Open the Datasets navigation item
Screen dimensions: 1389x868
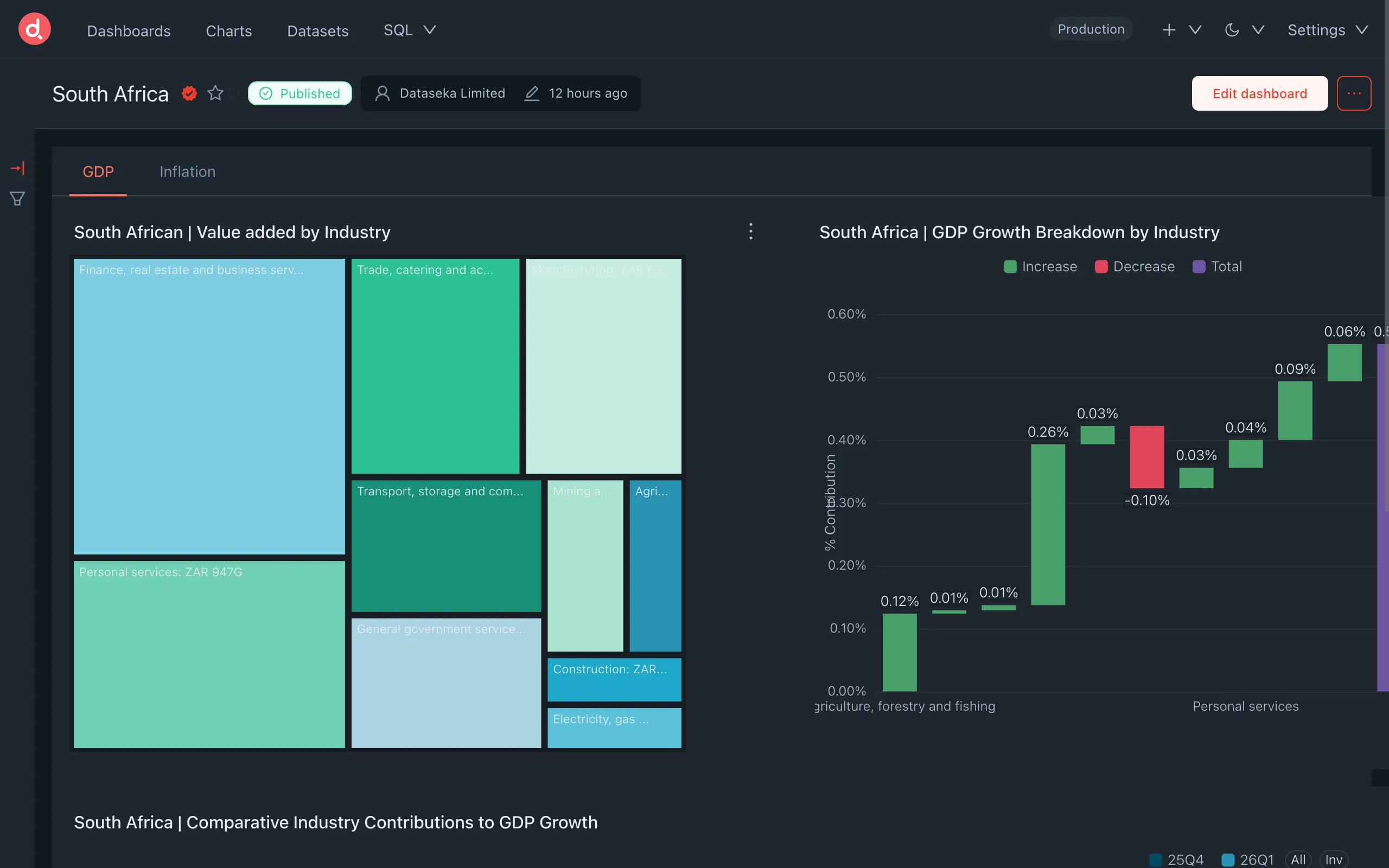pos(317,30)
